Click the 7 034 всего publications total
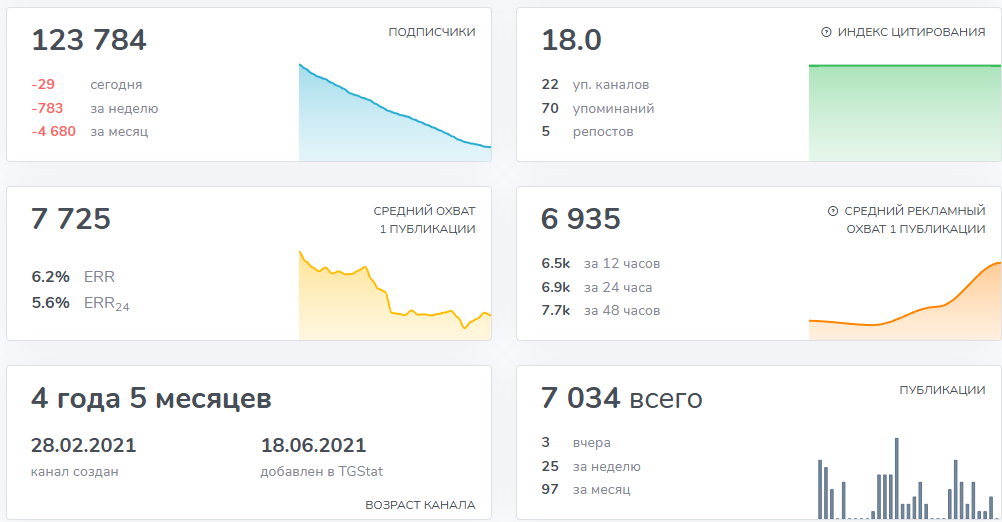This screenshot has height=522, width=1002. [x=622, y=398]
